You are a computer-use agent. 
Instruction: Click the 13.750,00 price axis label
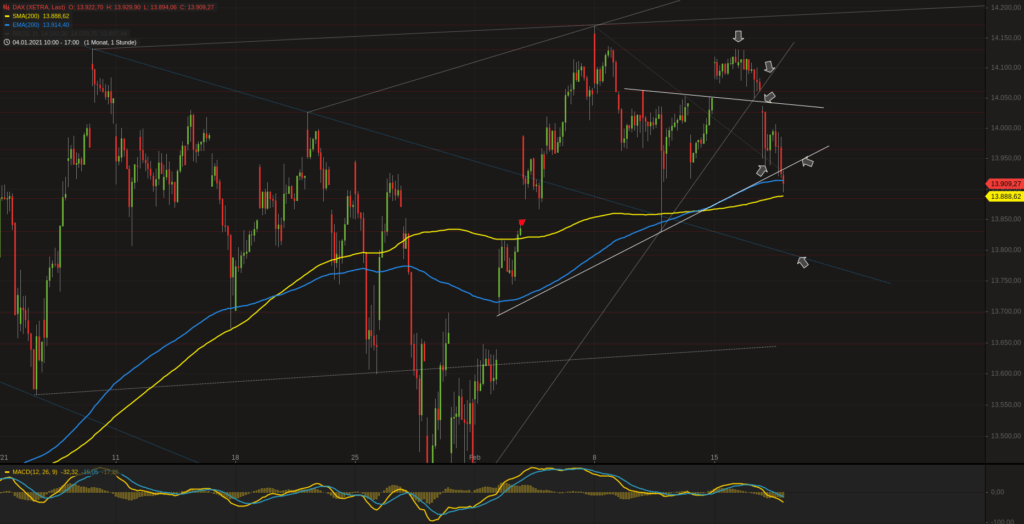1004,281
